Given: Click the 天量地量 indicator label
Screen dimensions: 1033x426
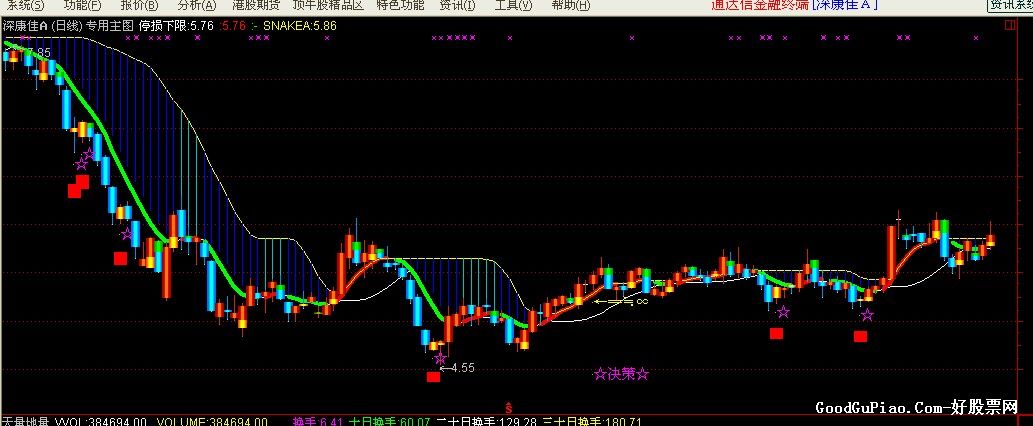Looking at the screenshot, I should tap(24, 421).
